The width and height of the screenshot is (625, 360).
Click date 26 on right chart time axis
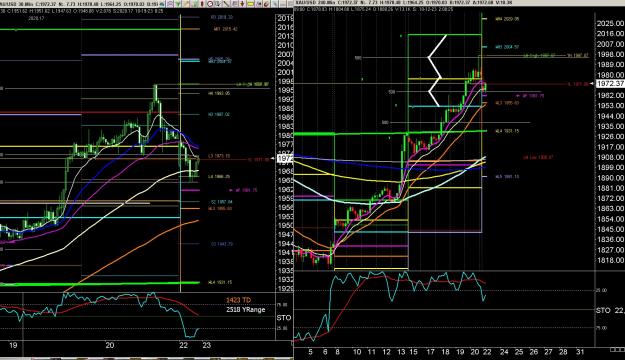tap(533, 352)
